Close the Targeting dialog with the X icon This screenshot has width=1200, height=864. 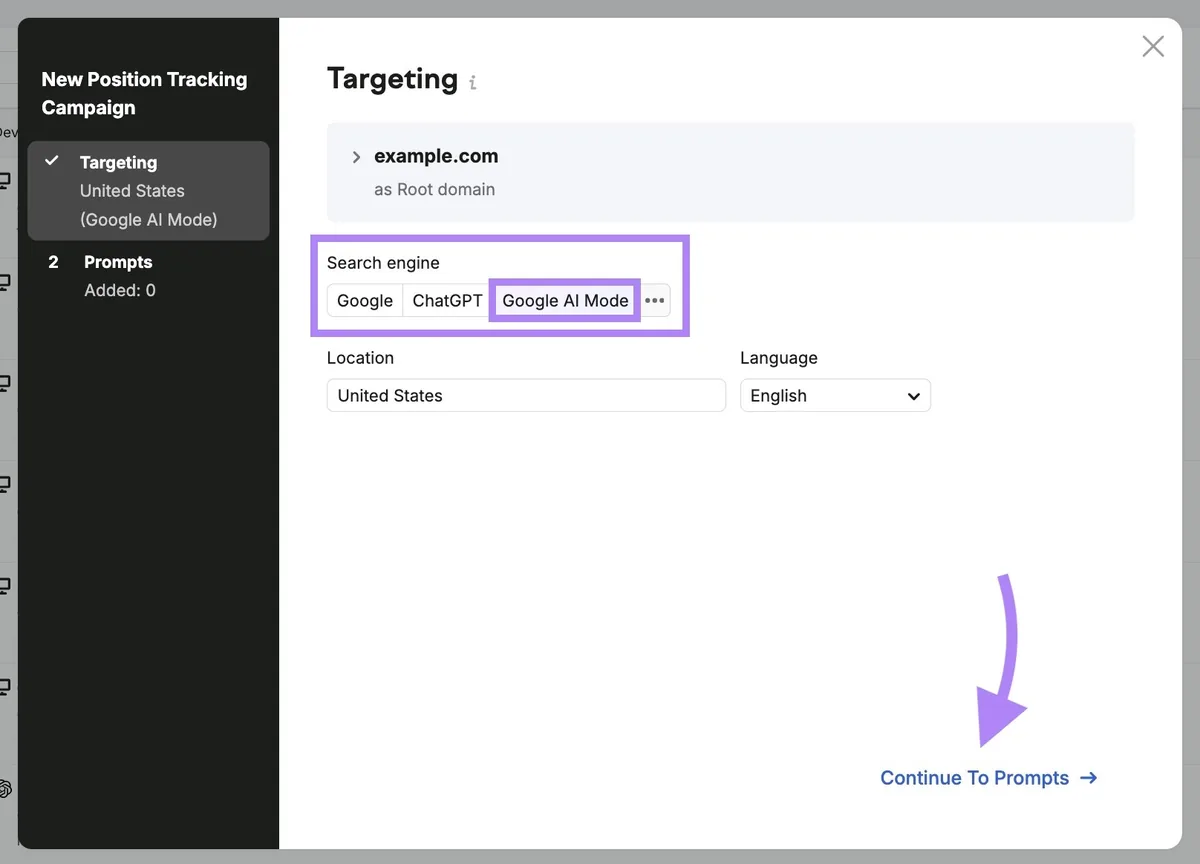tap(1153, 46)
